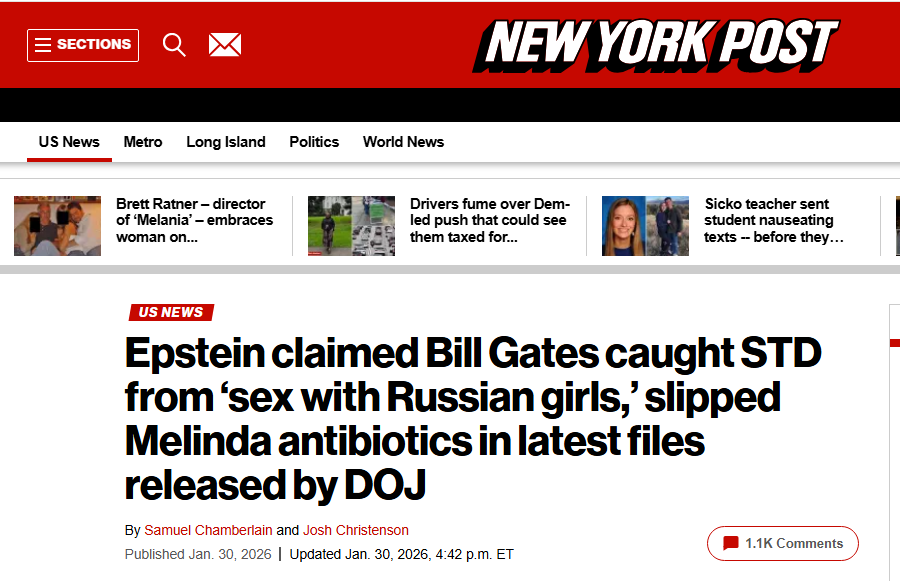Open the drivers tax story thumbnail
This screenshot has width=900, height=581.
click(x=351, y=225)
